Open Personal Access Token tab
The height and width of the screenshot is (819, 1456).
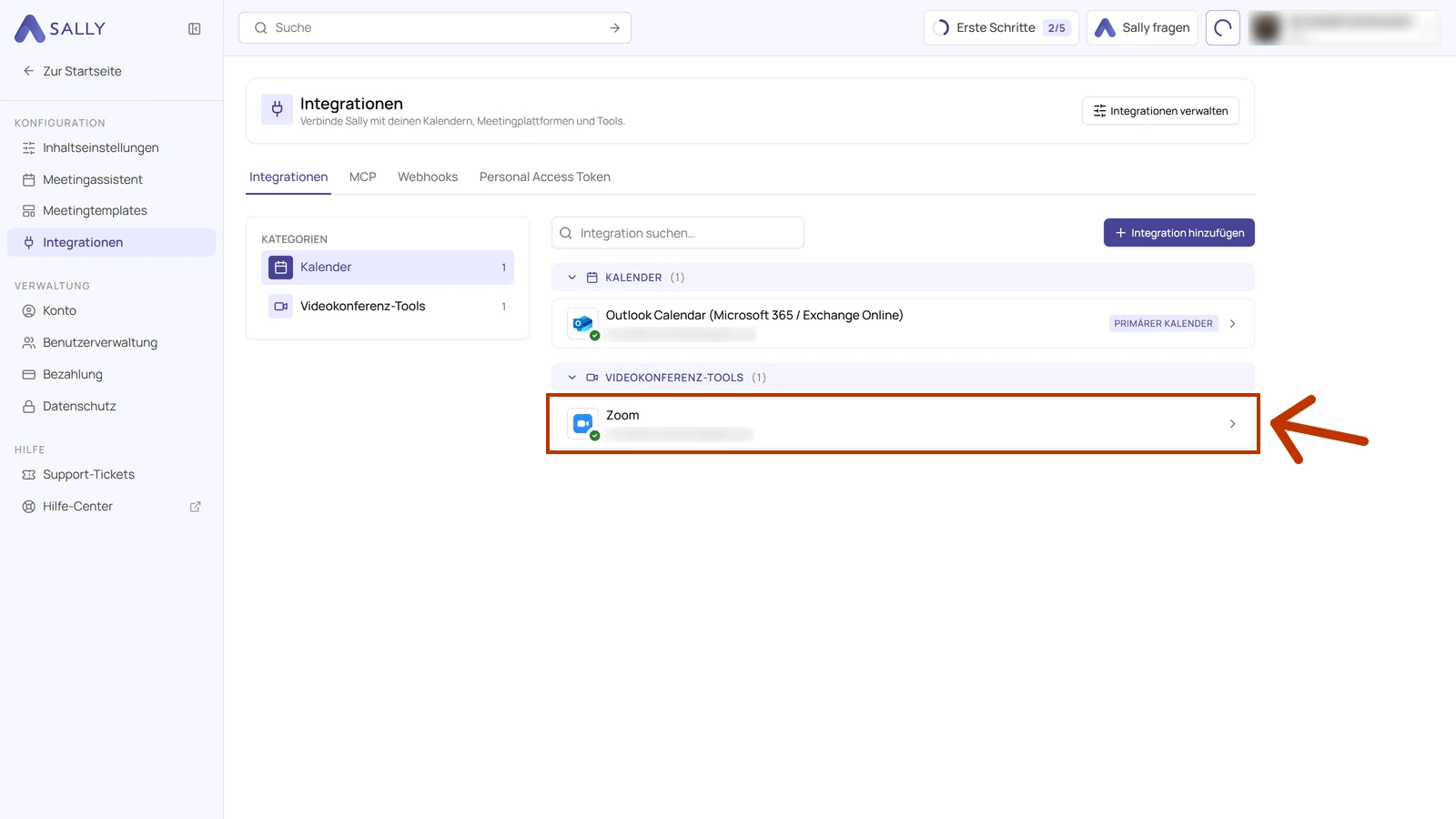coord(545,177)
